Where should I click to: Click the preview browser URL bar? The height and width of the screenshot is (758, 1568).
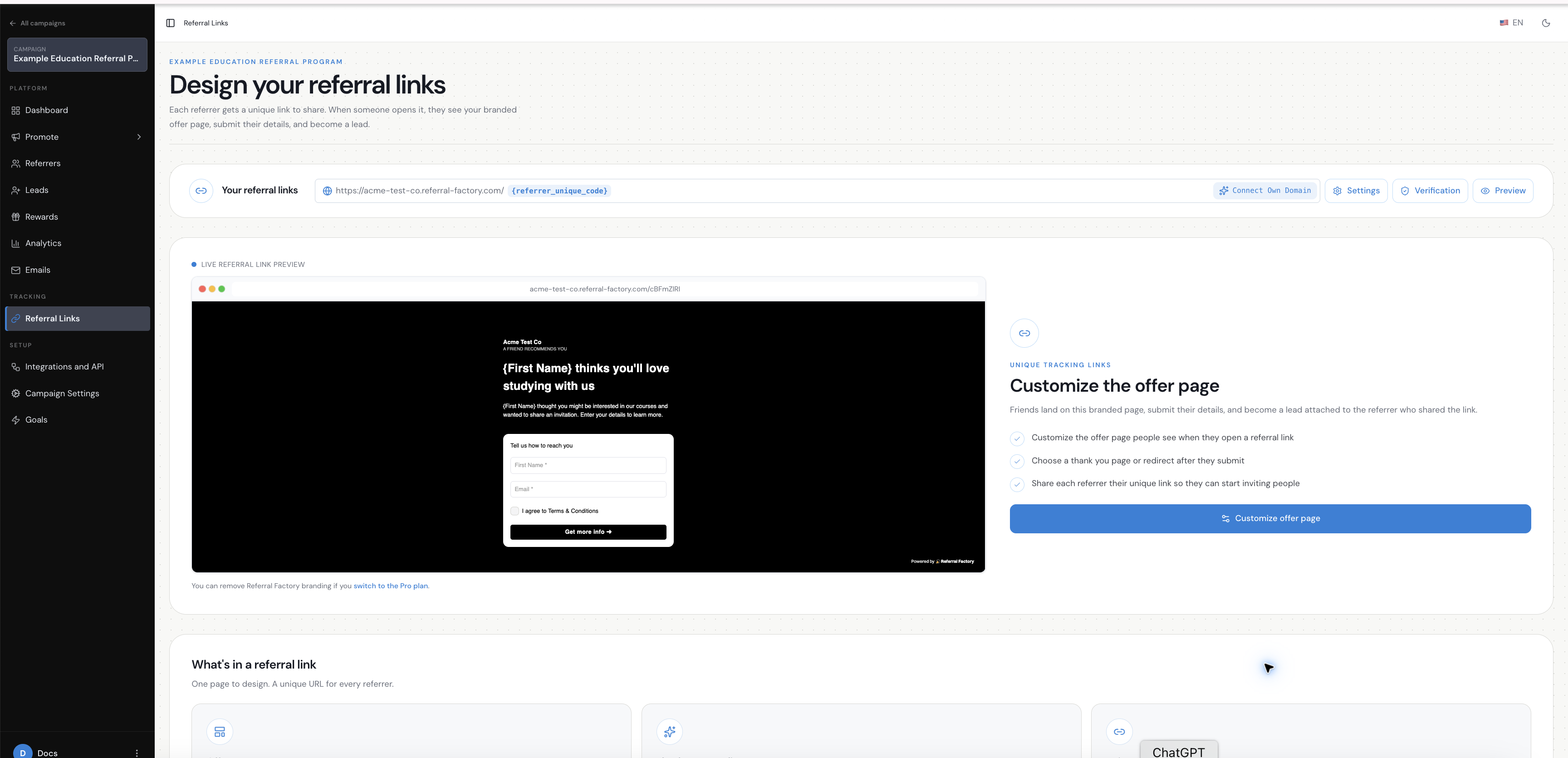pos(604,289)
